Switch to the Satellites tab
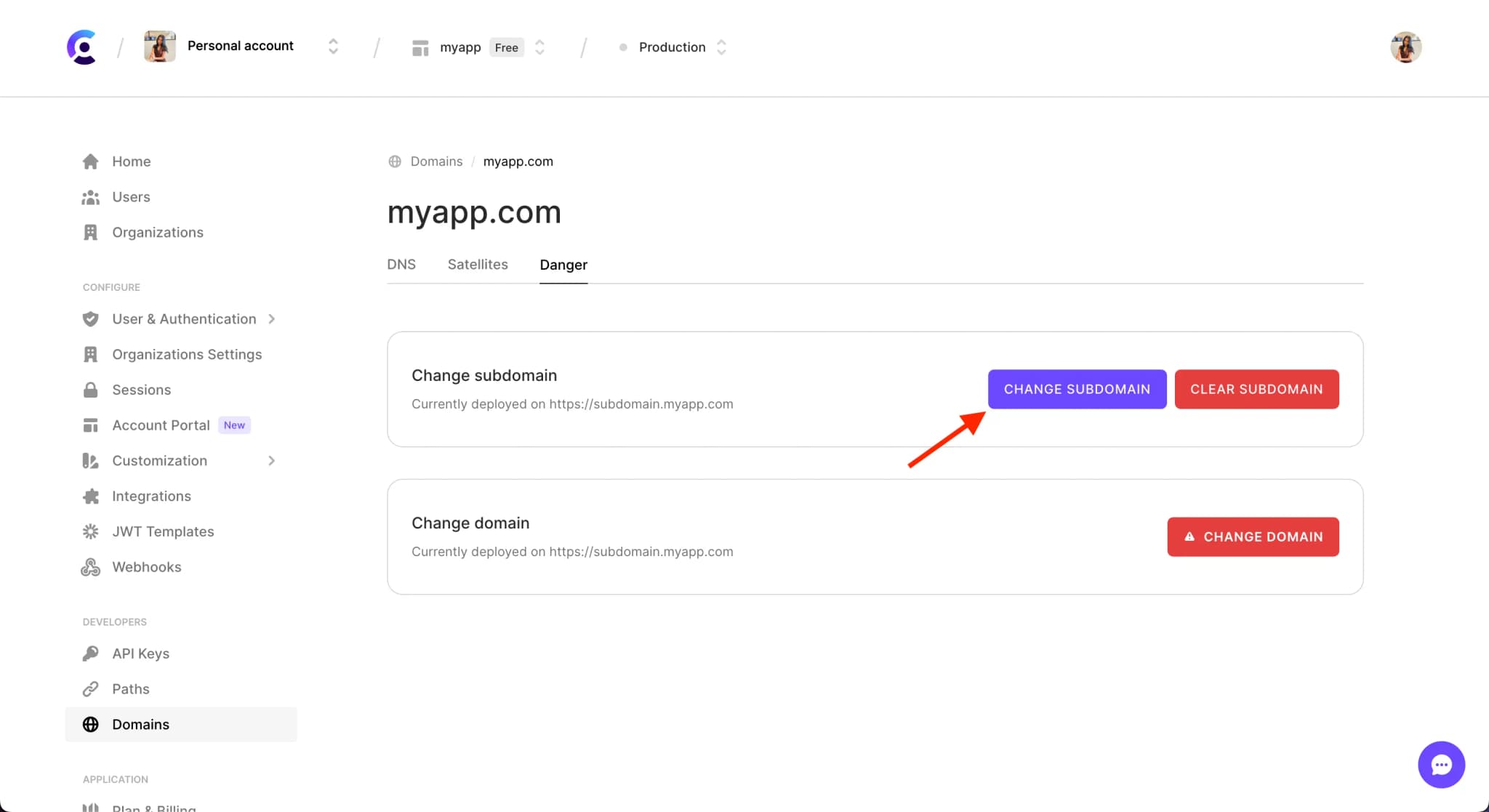The image size is (1489, 812). tap(478, 264)
